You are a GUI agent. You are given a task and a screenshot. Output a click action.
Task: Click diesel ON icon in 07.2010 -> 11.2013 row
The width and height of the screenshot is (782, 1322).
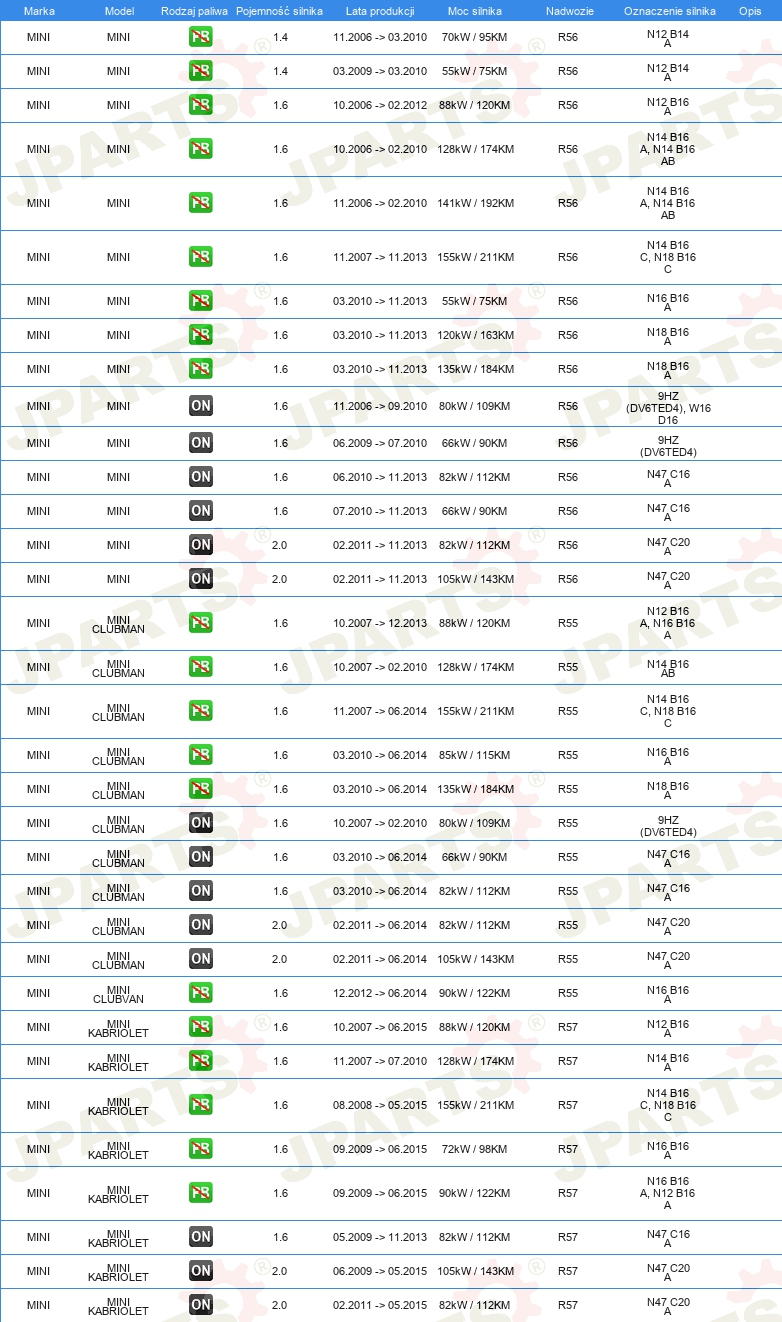[201, 511]
